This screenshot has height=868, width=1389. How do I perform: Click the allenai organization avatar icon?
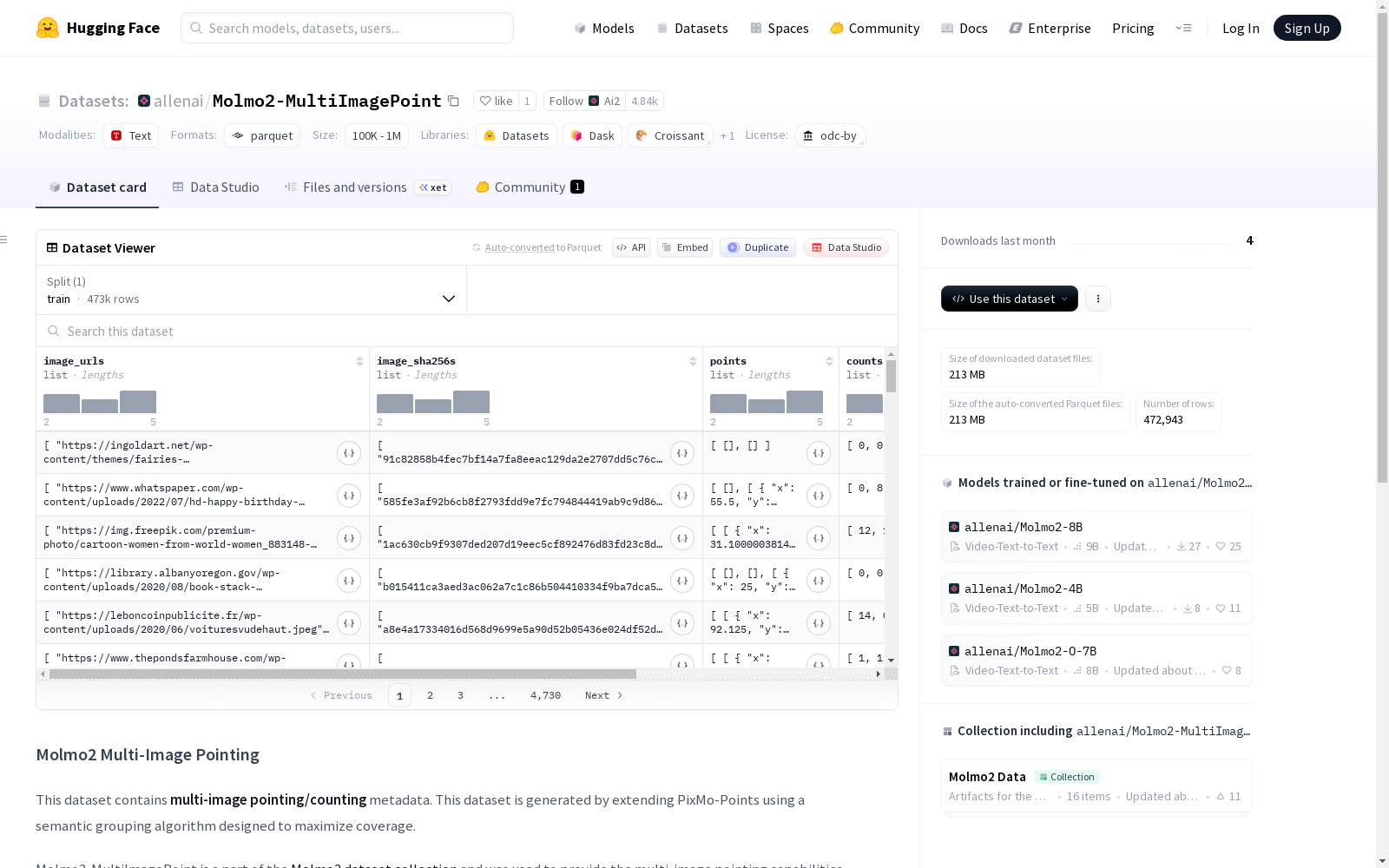(x=144, y=101)
